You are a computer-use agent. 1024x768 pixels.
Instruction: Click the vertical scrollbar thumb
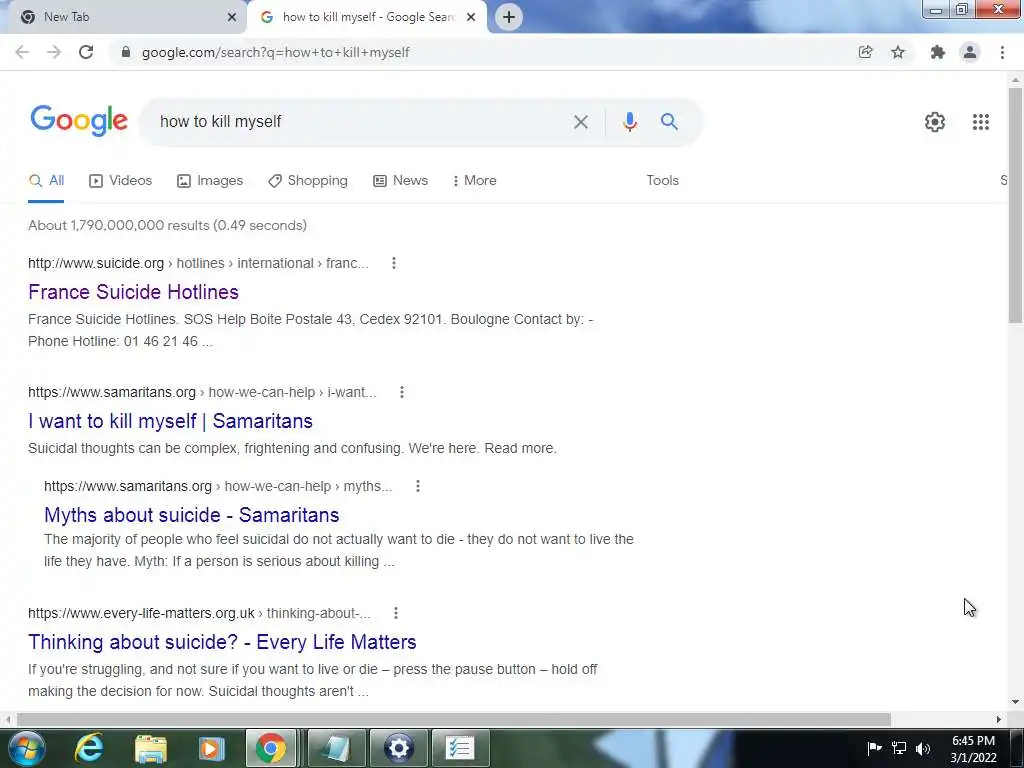click(1015, 205)
